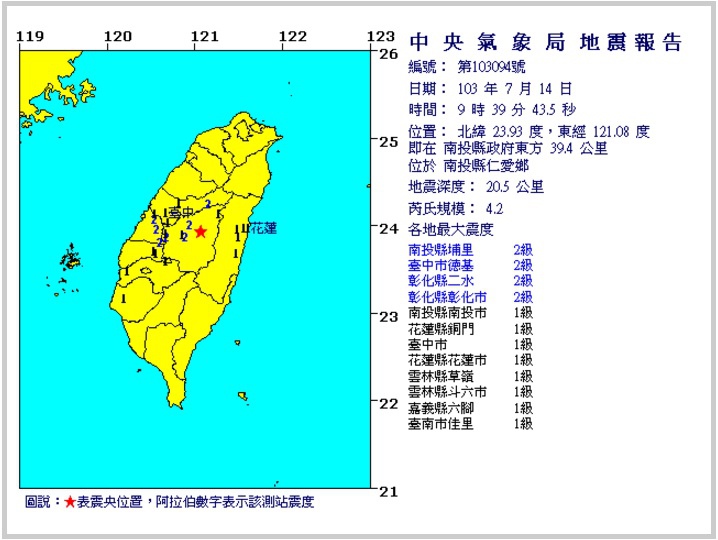Click the latitude axis label 24

[389, 229]
